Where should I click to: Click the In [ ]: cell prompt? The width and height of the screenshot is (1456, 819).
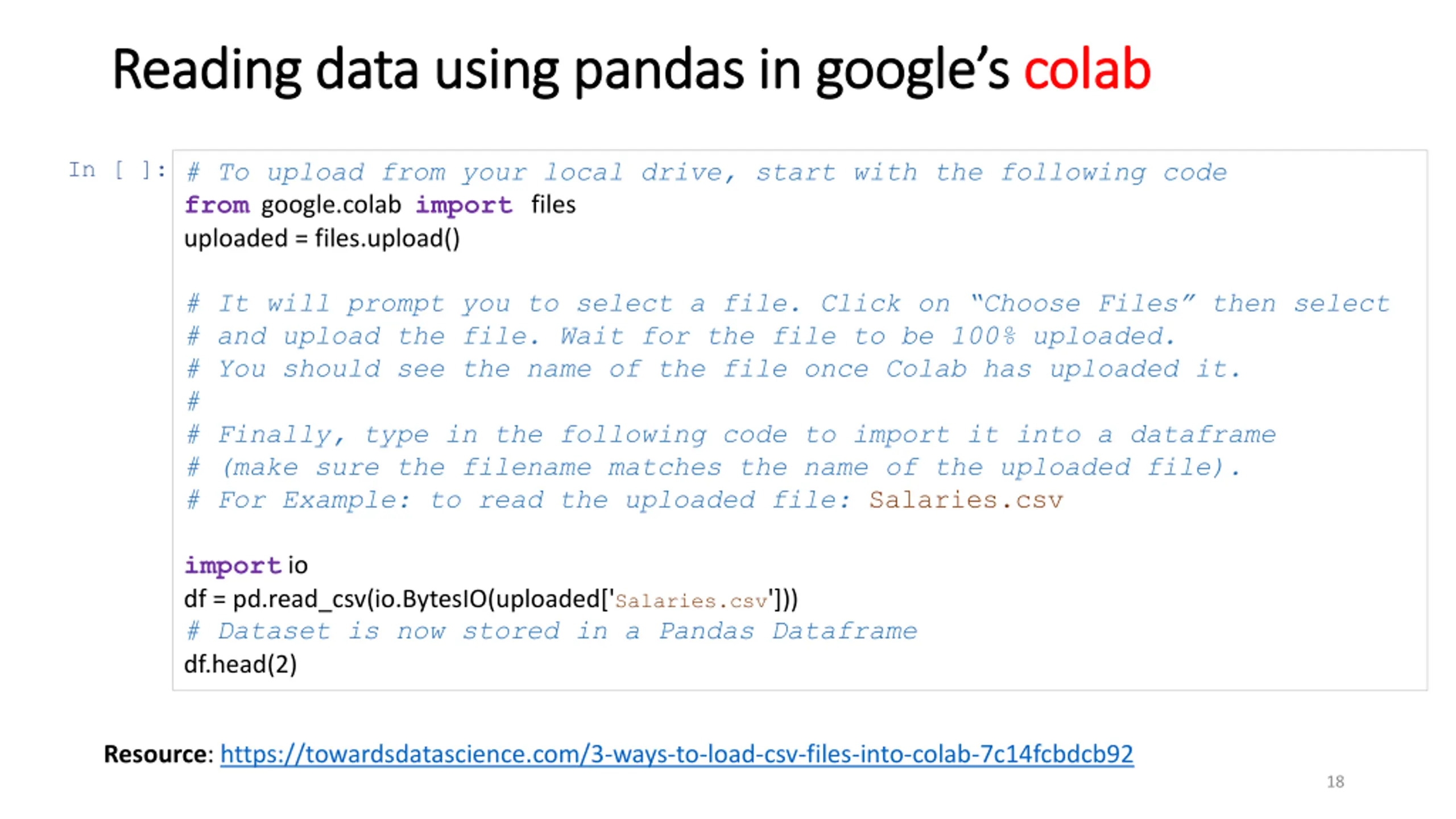pos(117,169)
